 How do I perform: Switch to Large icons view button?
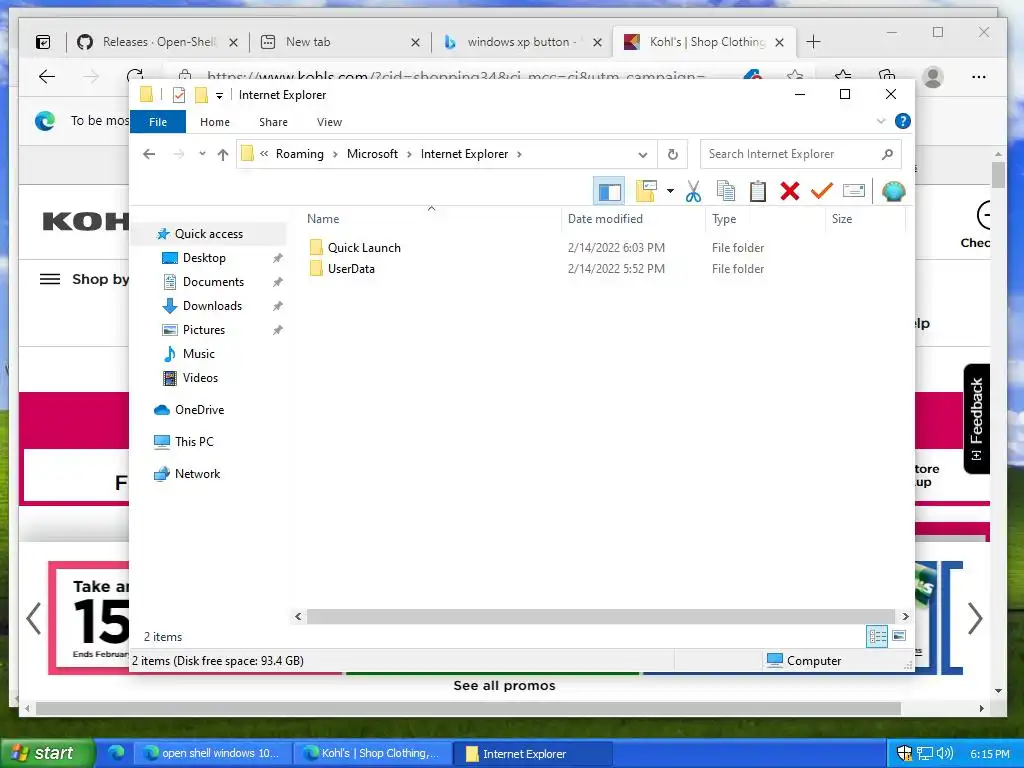[x=899, y=636]
